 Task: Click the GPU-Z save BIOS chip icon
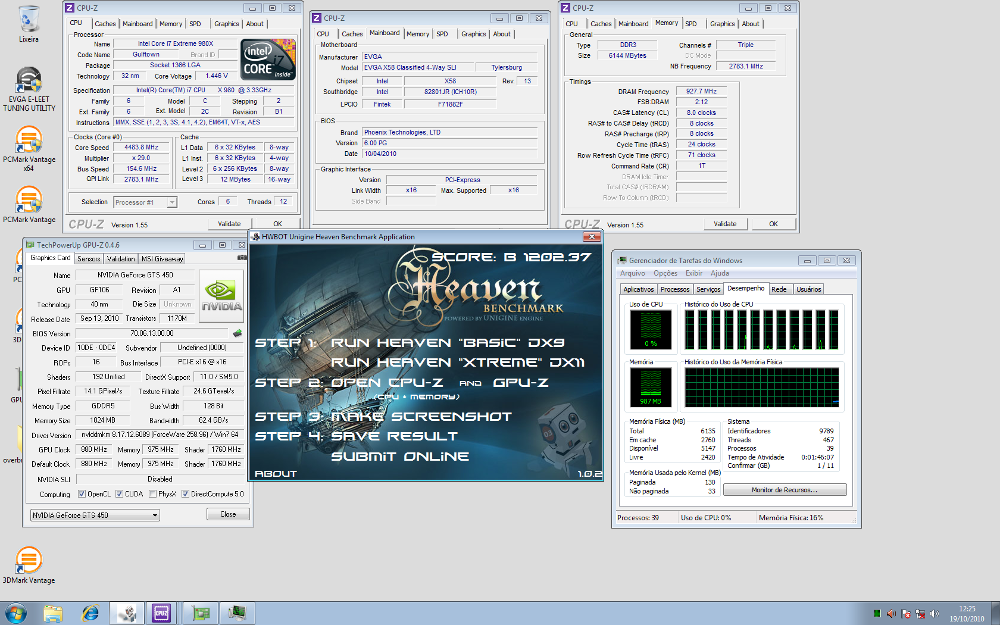[x=237, y=333]
